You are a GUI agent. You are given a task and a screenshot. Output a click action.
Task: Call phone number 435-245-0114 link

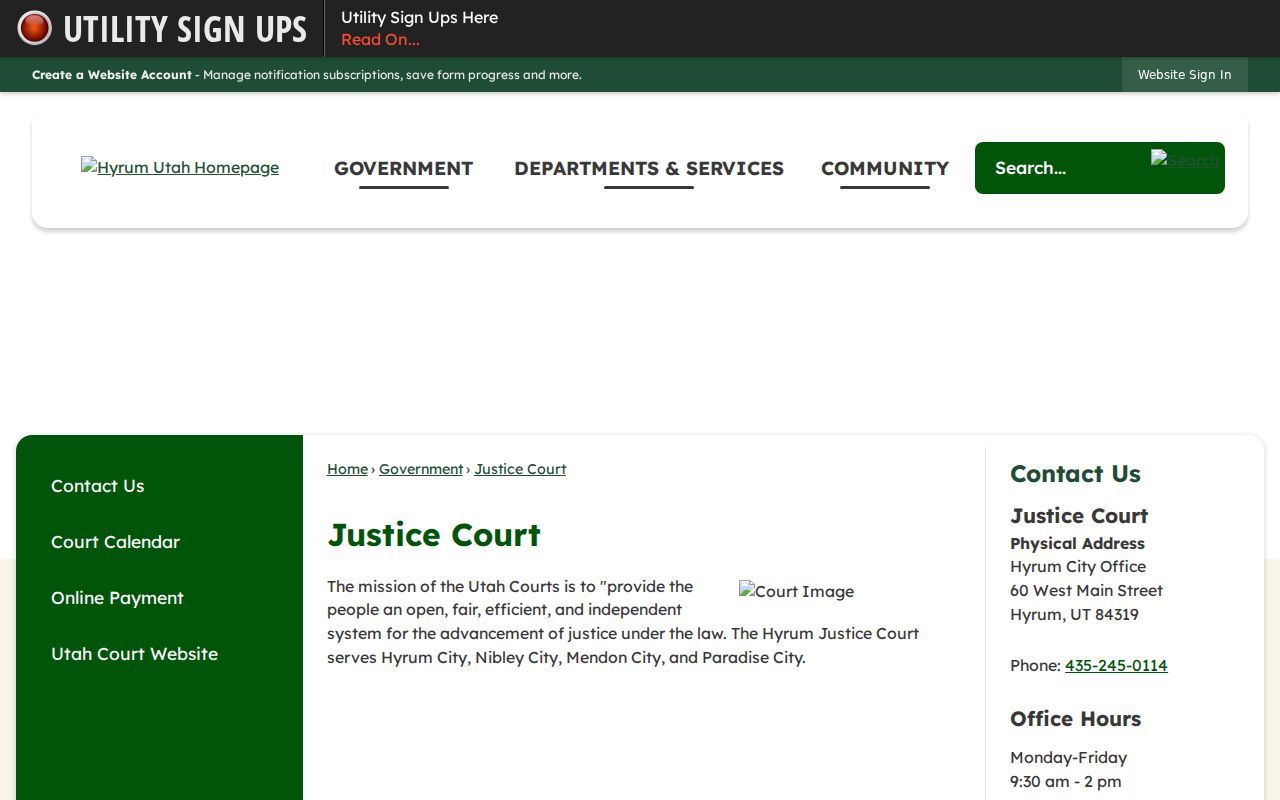pyautogui.click(x=1116, y=665)
